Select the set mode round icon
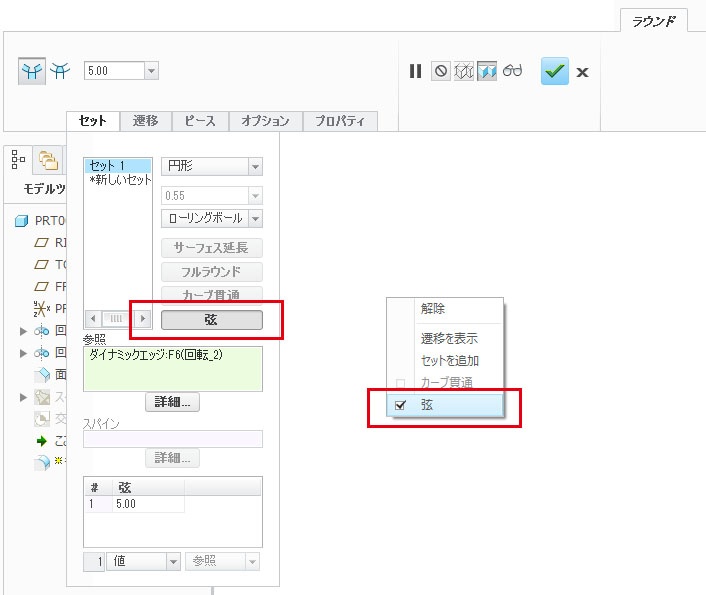706x595 pixels. click(x=31, y=71)
